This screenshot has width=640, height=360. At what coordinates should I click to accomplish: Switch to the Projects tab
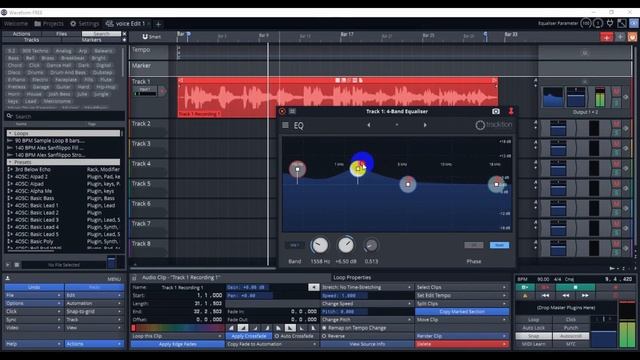point(49,24)
